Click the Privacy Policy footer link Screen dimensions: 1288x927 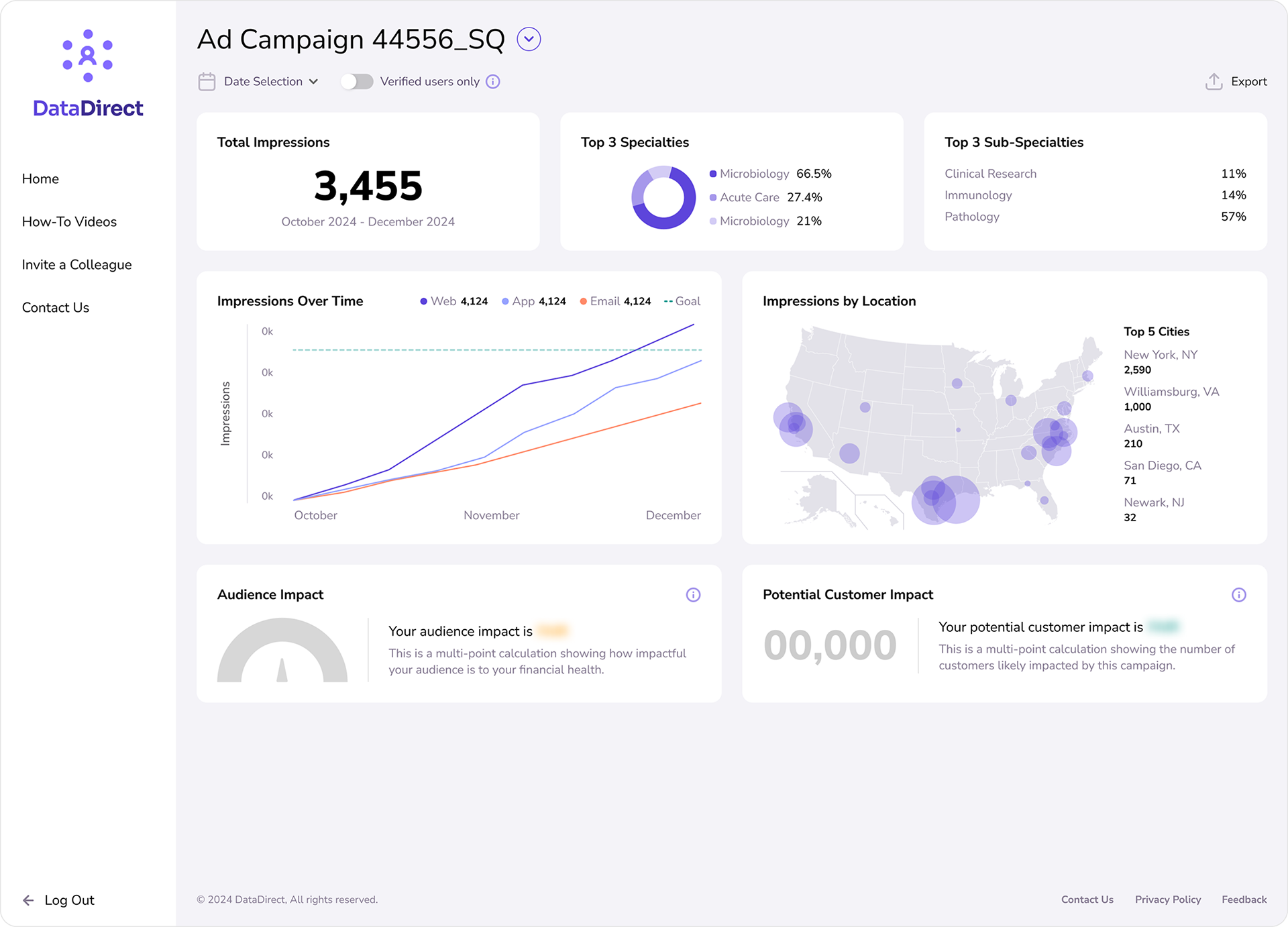[x=1167, y=899]
